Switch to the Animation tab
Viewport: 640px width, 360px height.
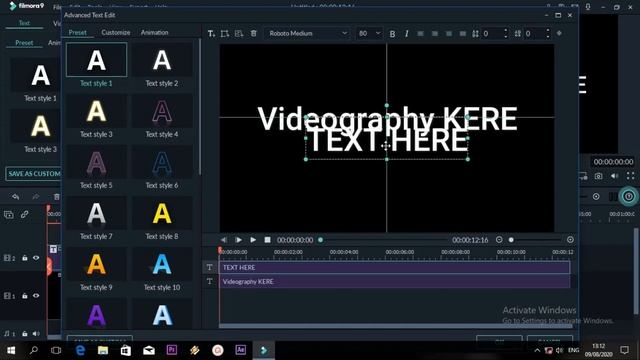(154, 32)
